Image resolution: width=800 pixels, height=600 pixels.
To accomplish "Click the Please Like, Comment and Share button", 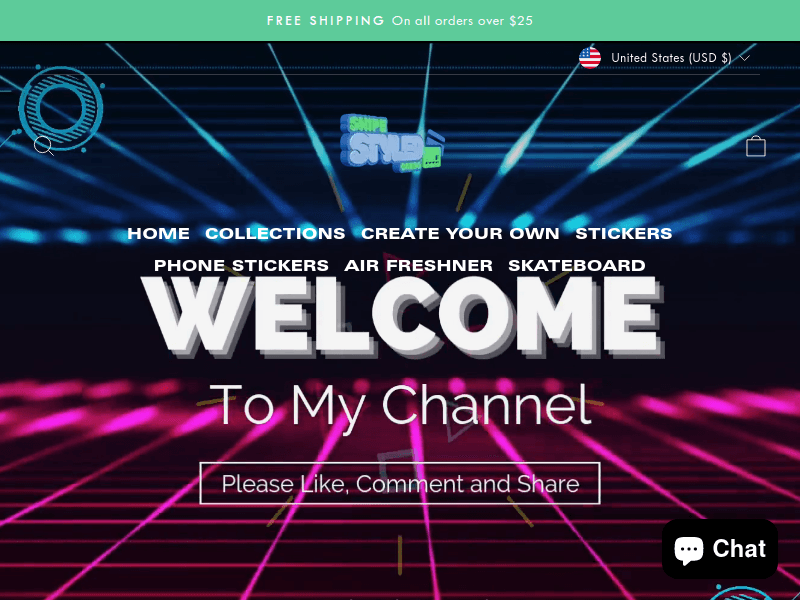I will 400,483.
